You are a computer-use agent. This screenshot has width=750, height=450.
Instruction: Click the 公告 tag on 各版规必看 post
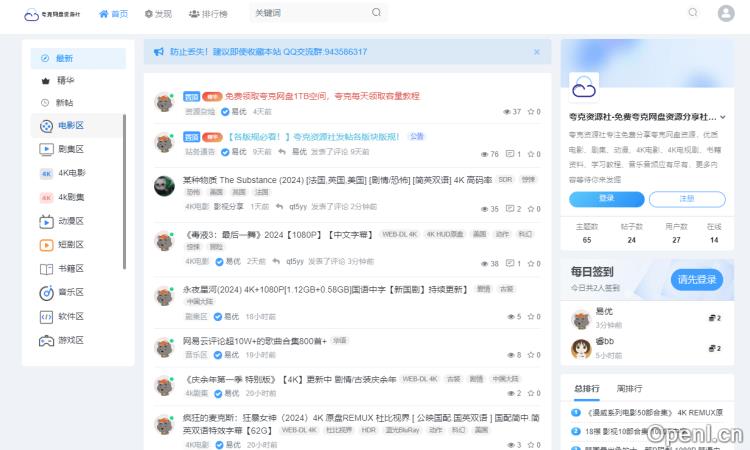click(417, 136)
